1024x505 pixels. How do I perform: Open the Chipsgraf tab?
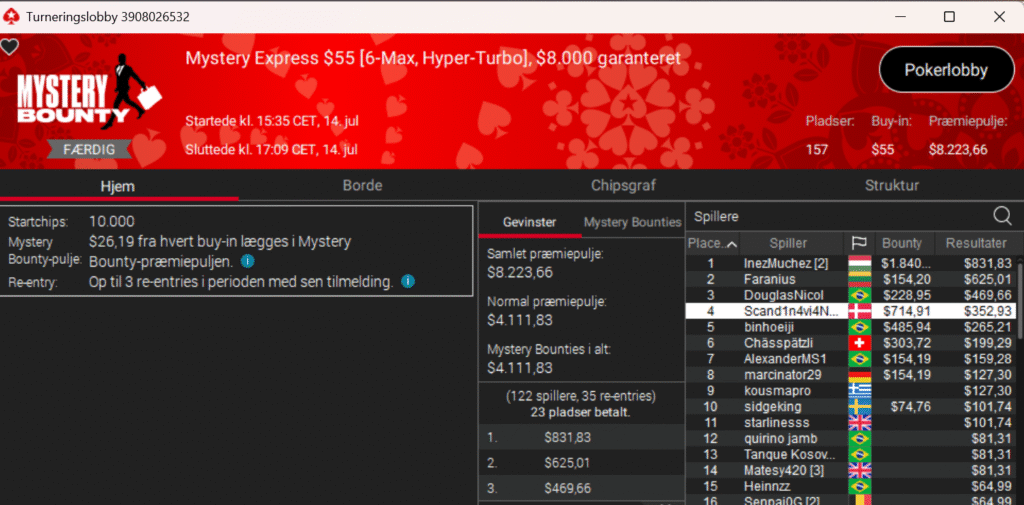623,186
